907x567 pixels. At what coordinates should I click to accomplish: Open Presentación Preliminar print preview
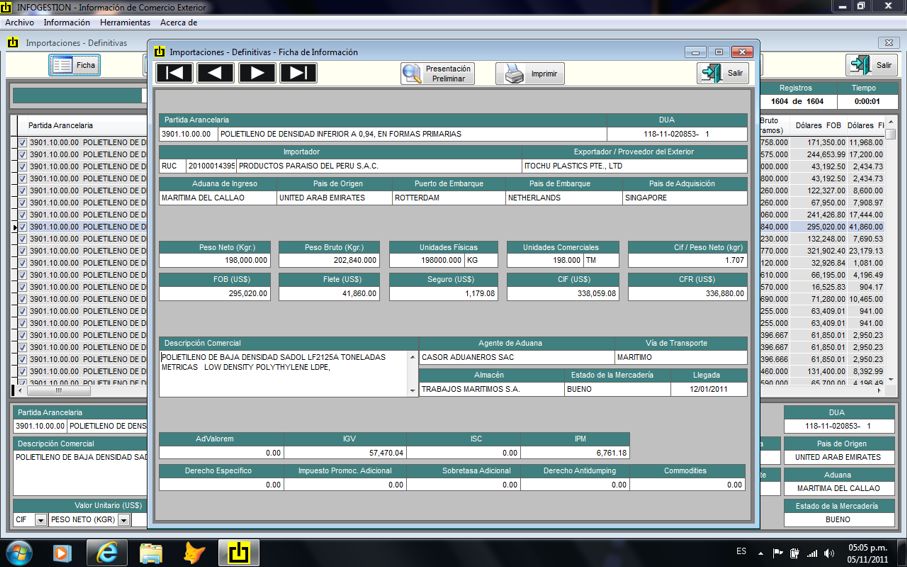[x=437, y=73]
